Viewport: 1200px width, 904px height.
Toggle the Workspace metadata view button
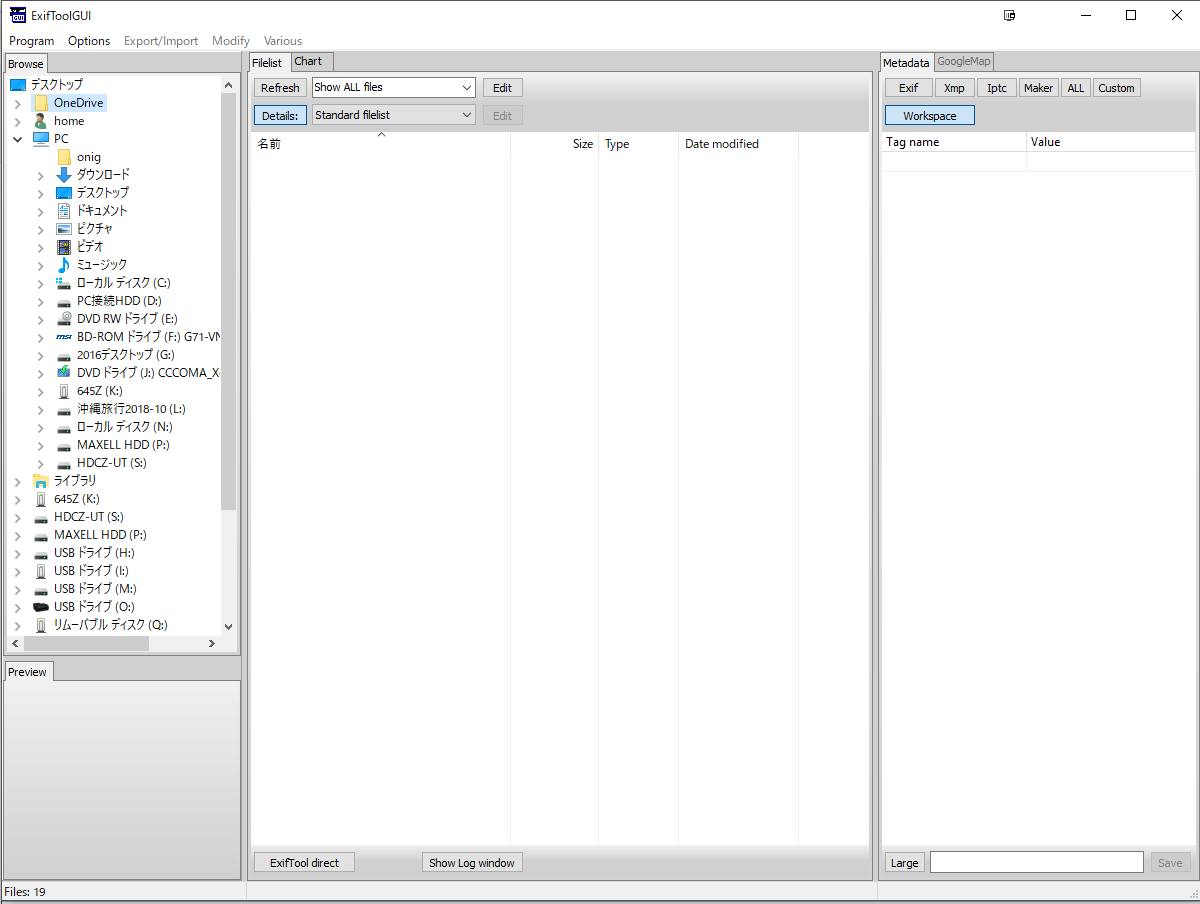tap(929, 116)
